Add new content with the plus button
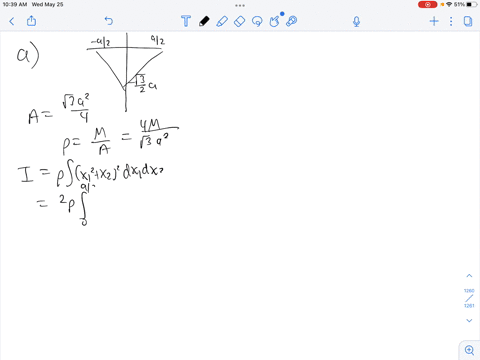Viewport: 480px width, 360px height. (x=434, y=21)
